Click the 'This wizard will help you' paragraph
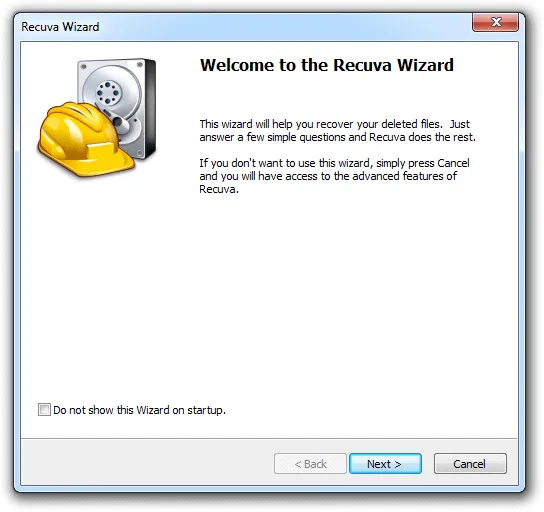Viewport: 544px width, 512px height. click(x=337, y=130)
